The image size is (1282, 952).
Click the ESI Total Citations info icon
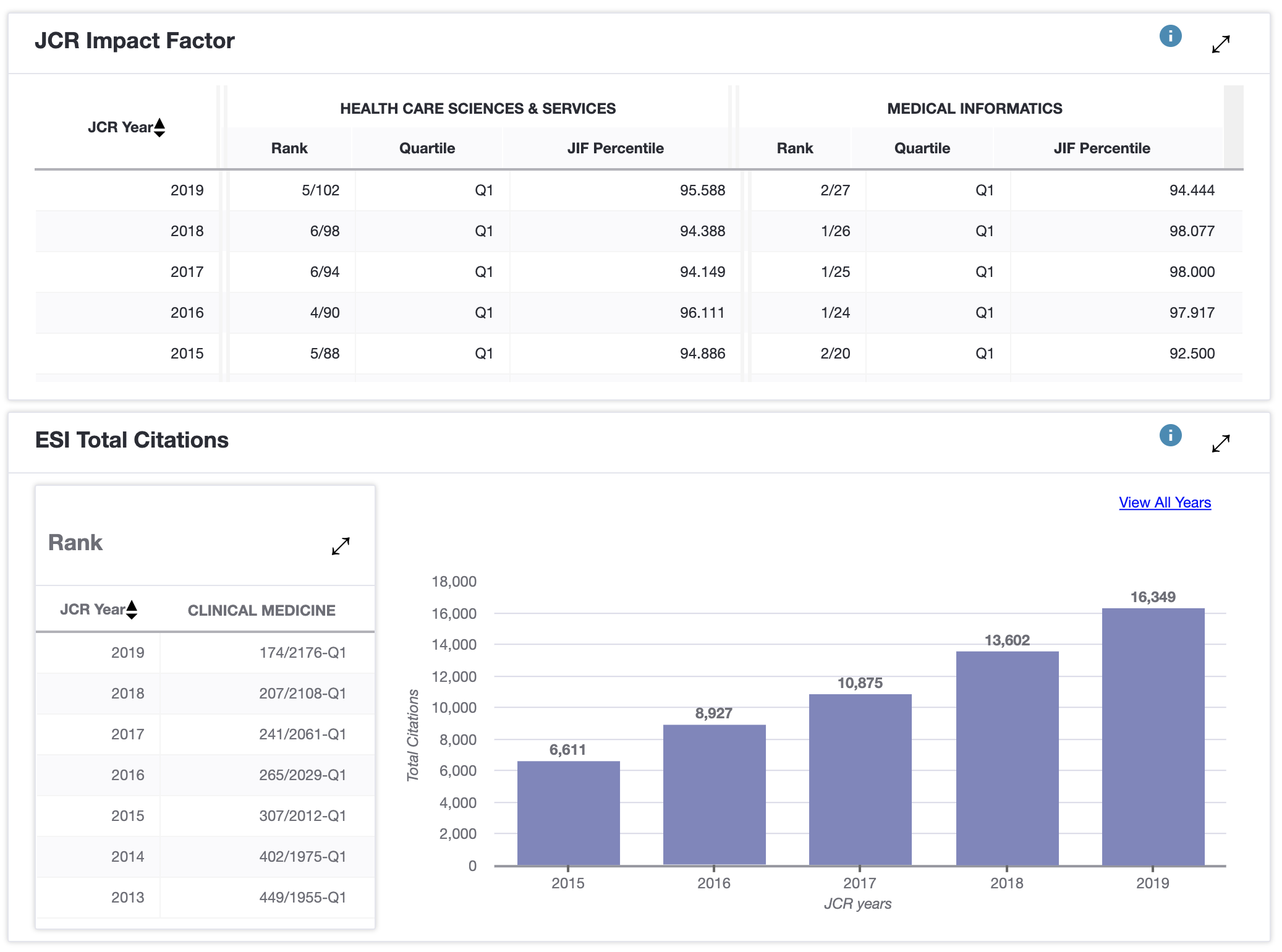(1170, 436)
